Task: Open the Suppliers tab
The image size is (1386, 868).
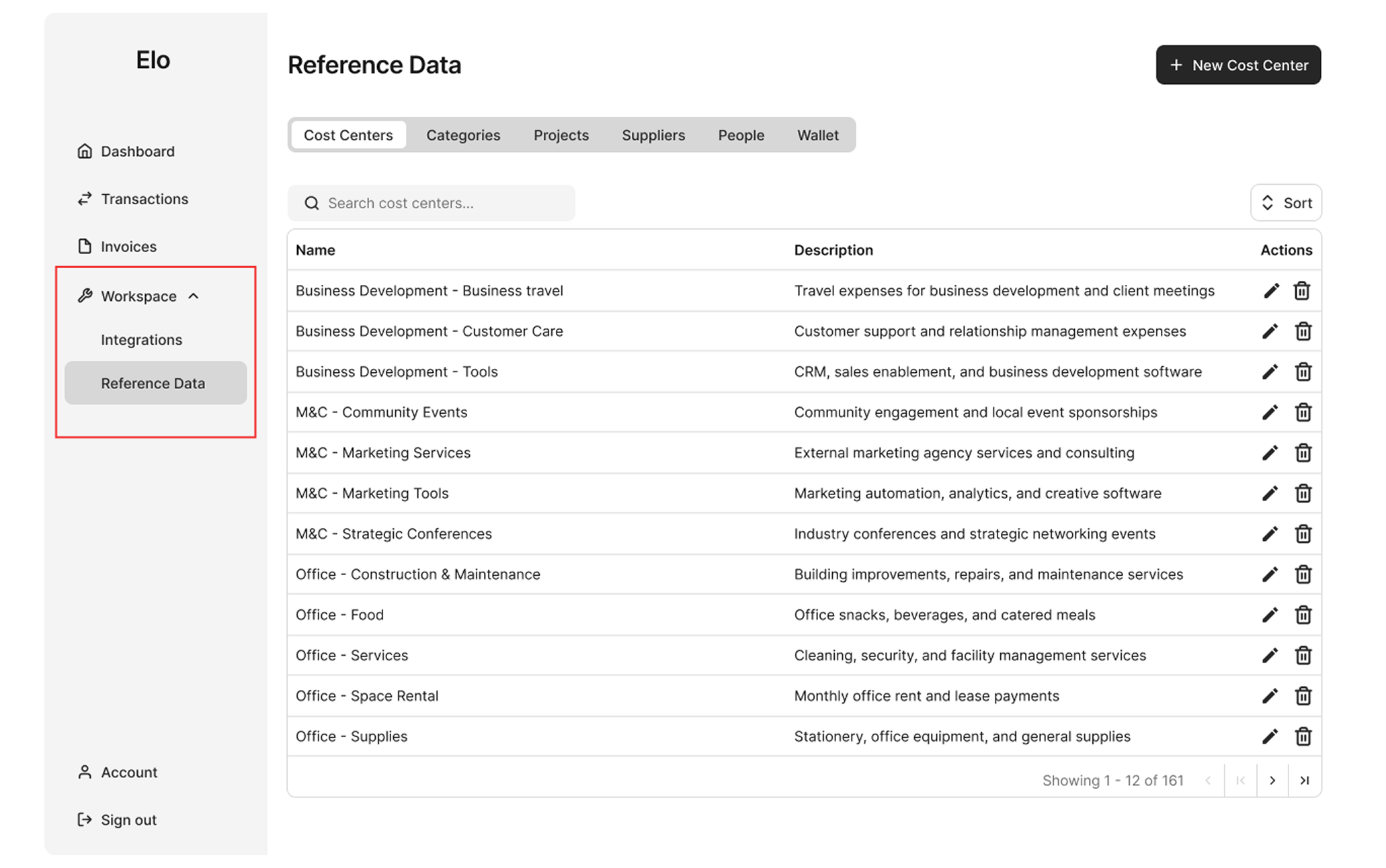Action: (x=653, y=135)
